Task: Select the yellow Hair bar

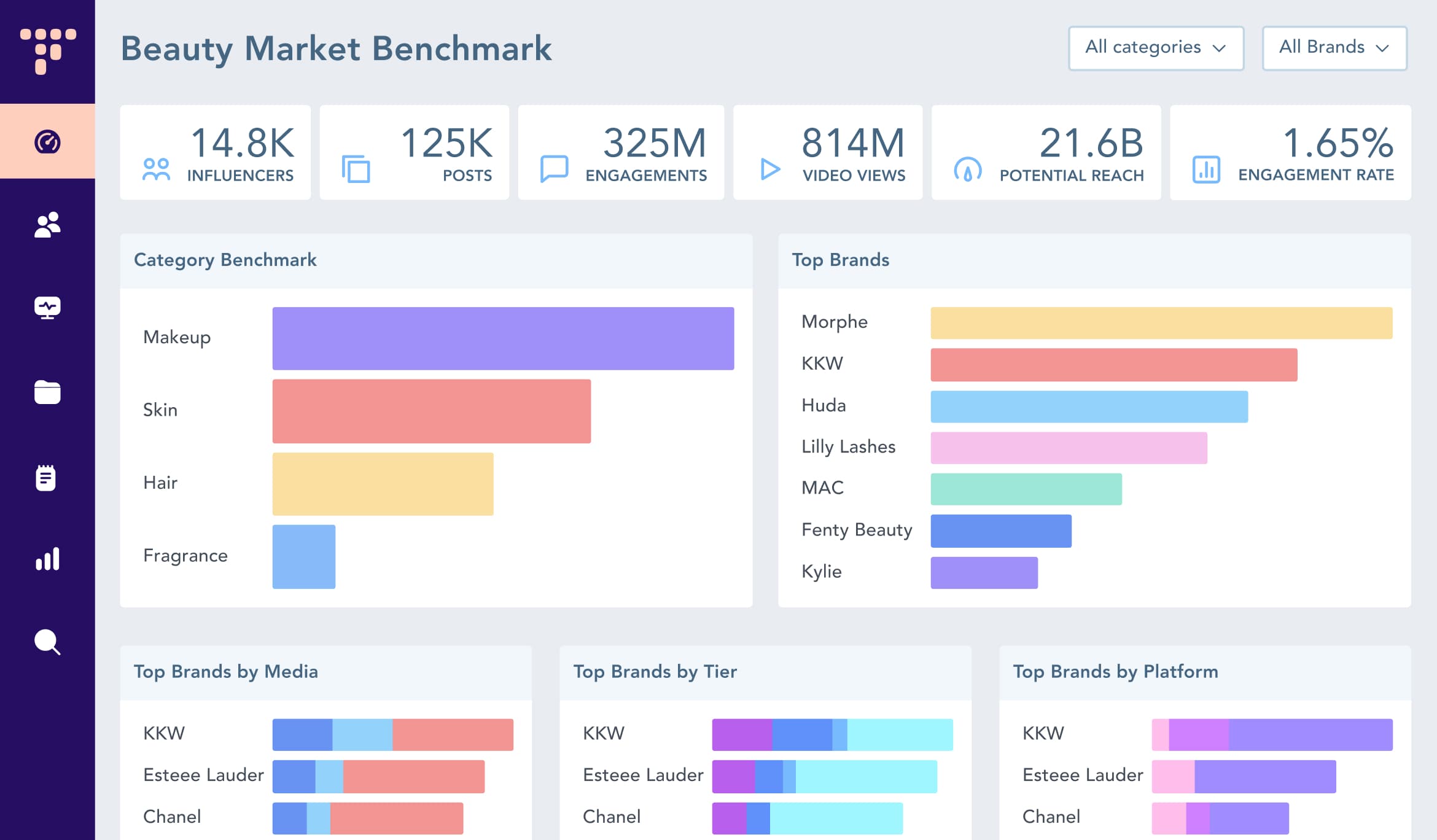Action: (x=383, y=484)
